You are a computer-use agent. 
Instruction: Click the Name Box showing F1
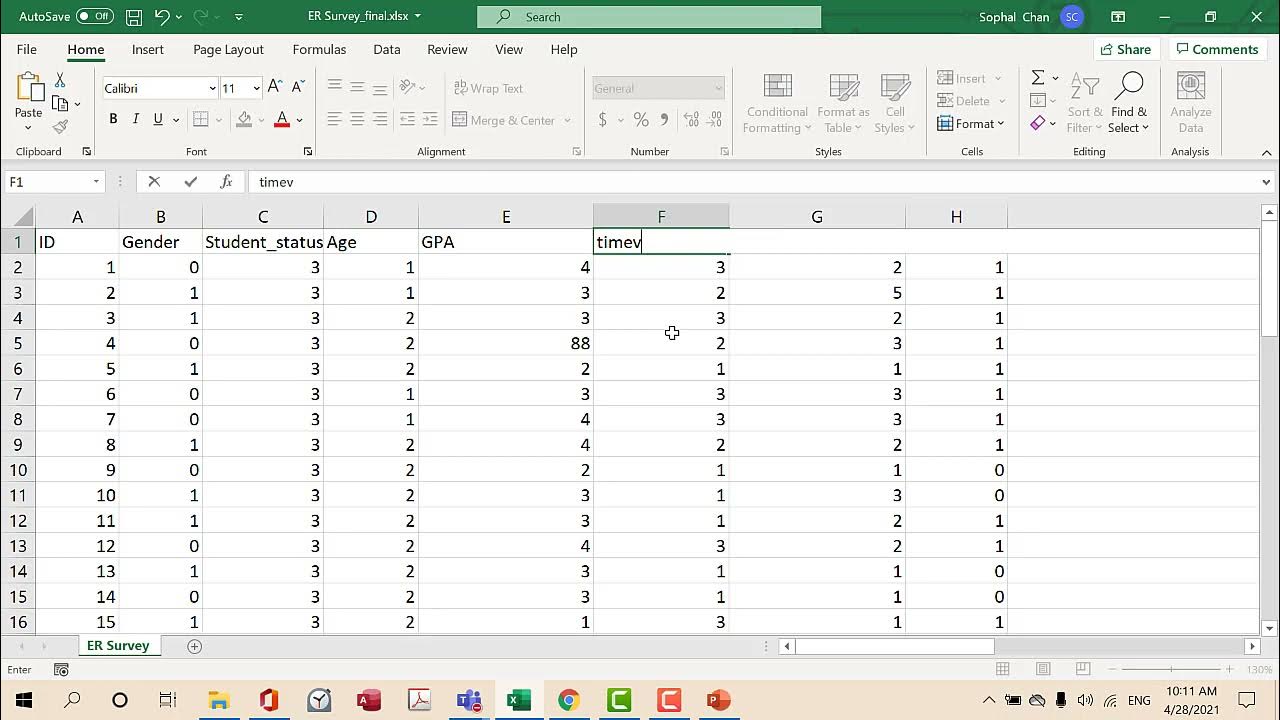(47, 182)
